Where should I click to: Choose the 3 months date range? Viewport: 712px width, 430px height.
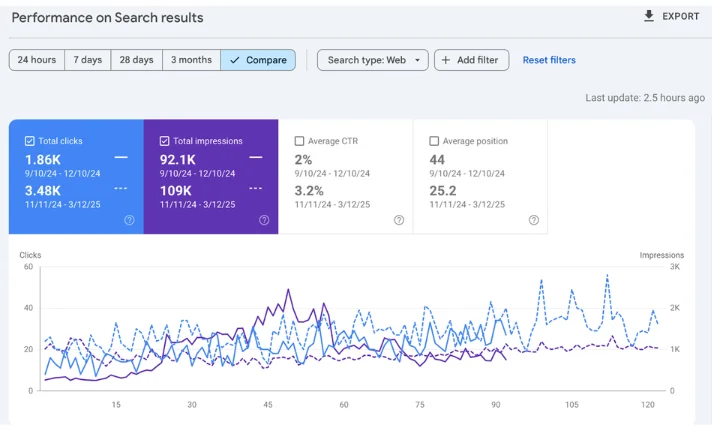tap(191, 60)
